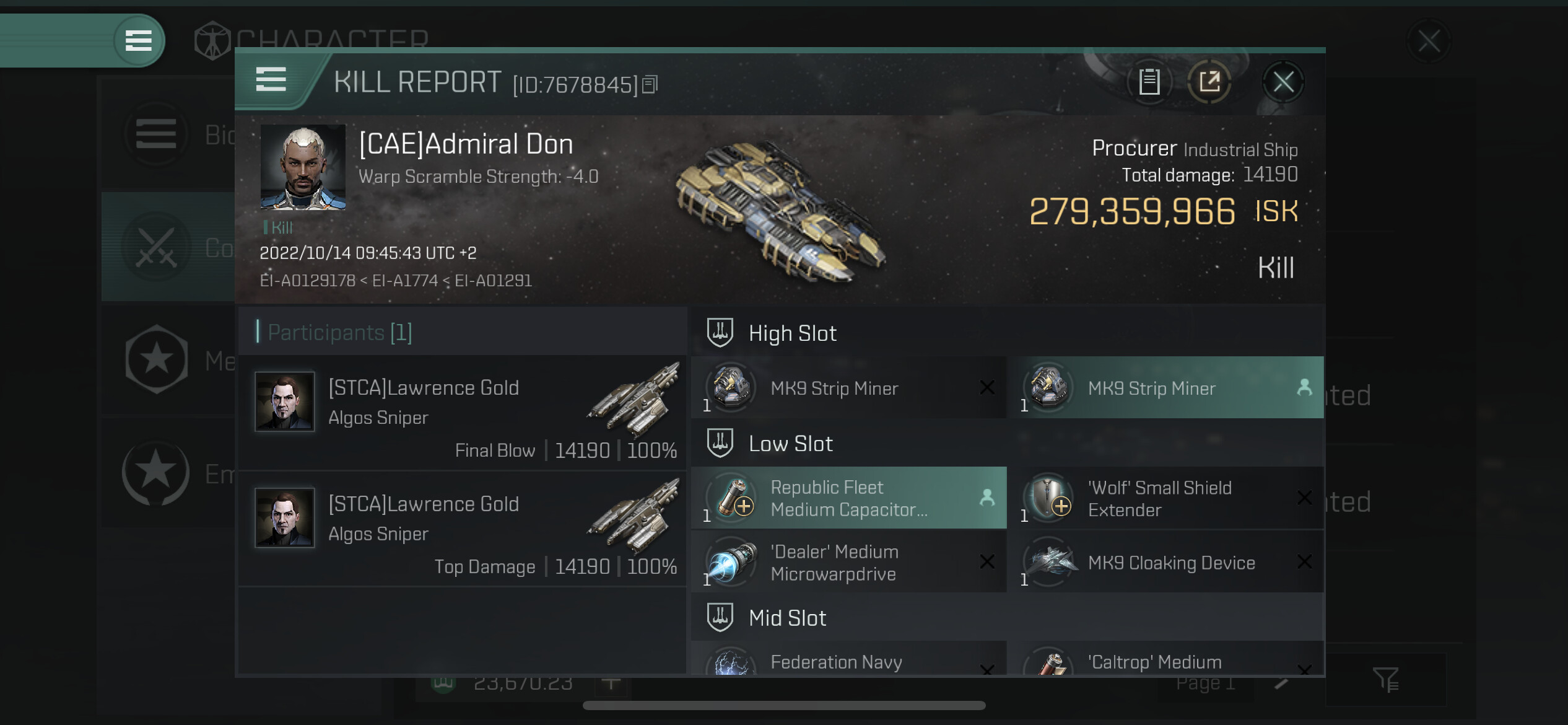Screen dimensions: 1568x725
Task: Open Lawrence Gold's Top Damage entry
Action: (x=462, y=529)
